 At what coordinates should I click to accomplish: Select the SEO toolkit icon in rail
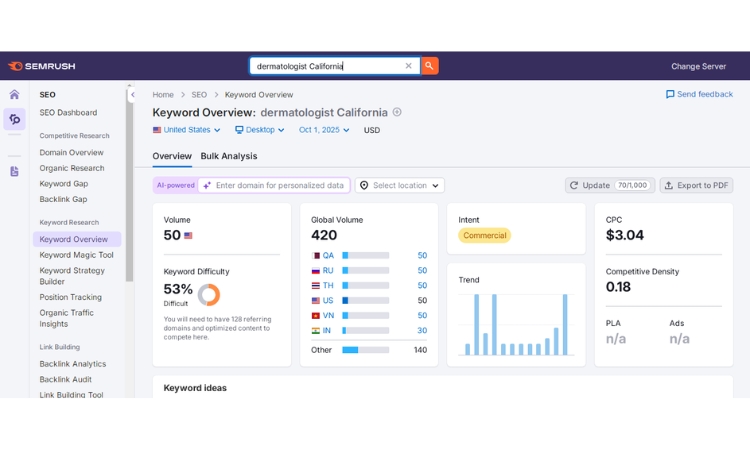(14, 120)
